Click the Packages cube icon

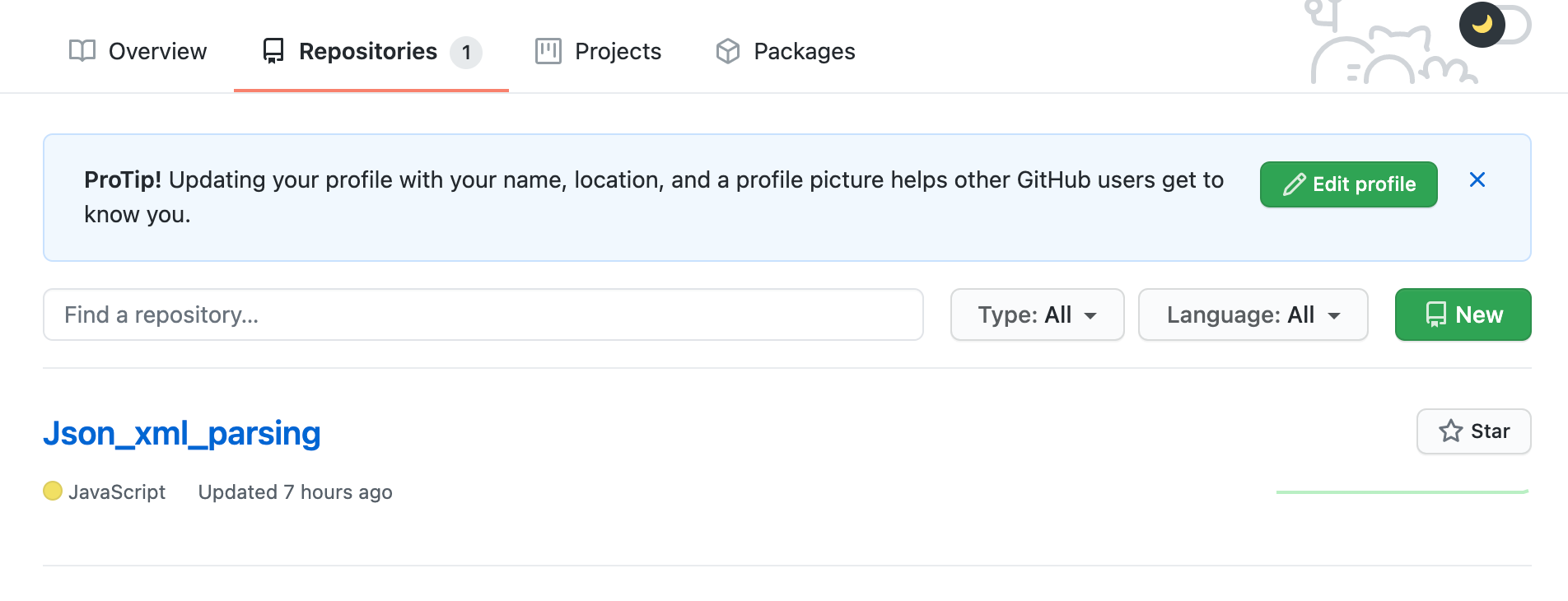click(x=728, y=51)
